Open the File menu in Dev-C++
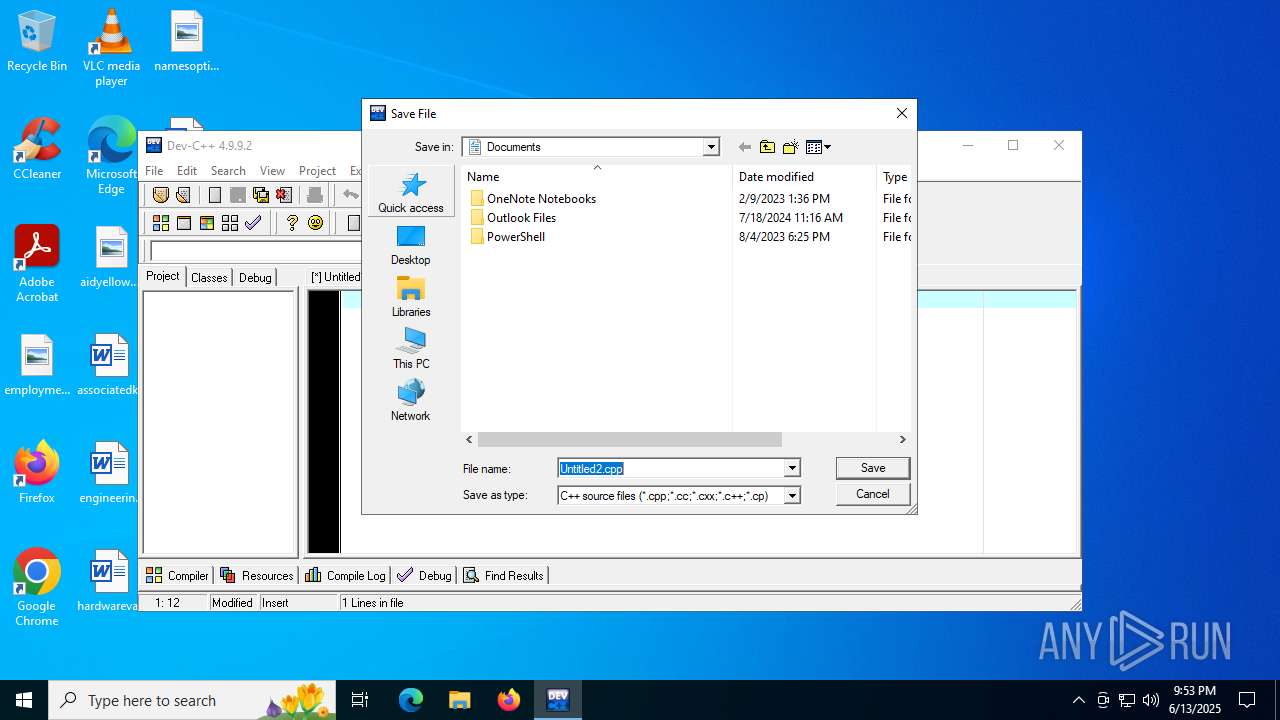This screenshot has height=720, width=1280. coord(154,171)
